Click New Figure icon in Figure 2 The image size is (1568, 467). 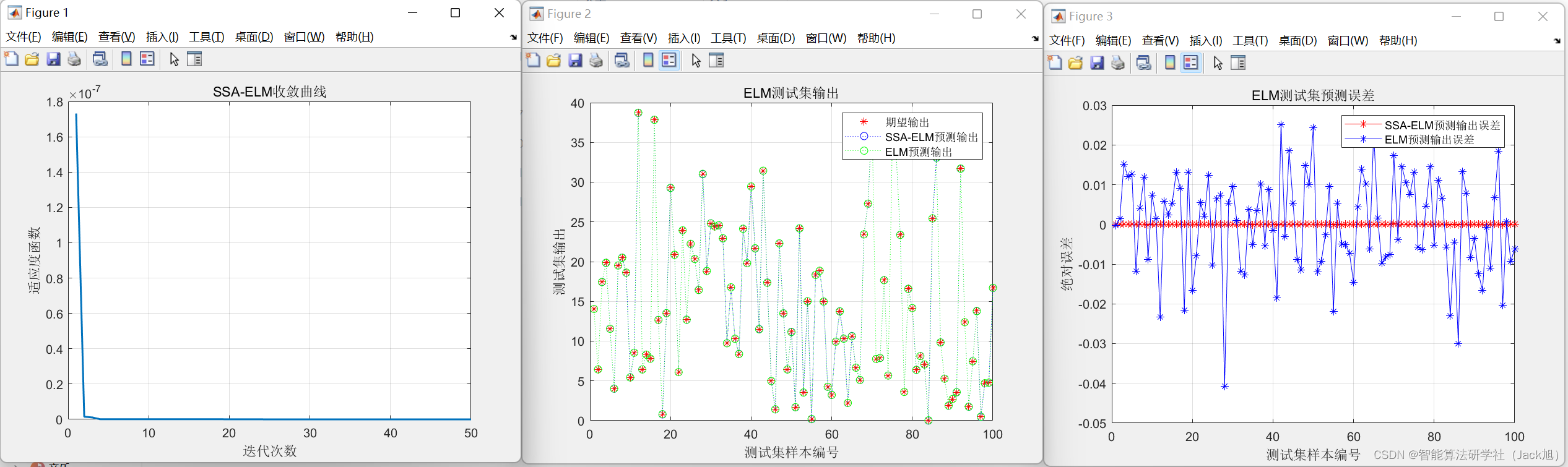click(x=533, y=61)
